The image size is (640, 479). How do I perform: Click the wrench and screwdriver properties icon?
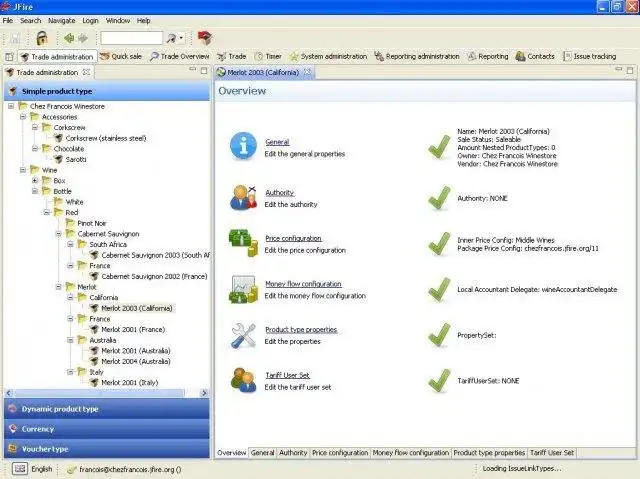pyautogui.click(x=243, y=335)
